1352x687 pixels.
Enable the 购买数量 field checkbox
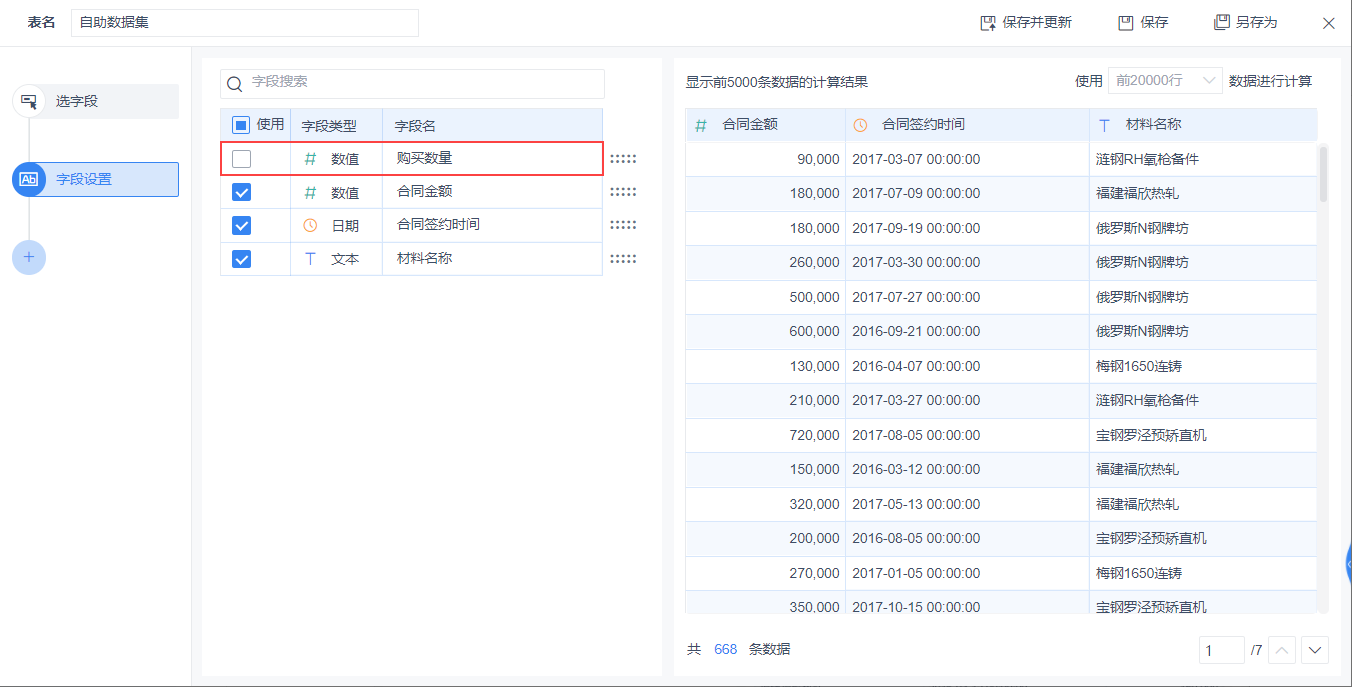pos(241,158)
